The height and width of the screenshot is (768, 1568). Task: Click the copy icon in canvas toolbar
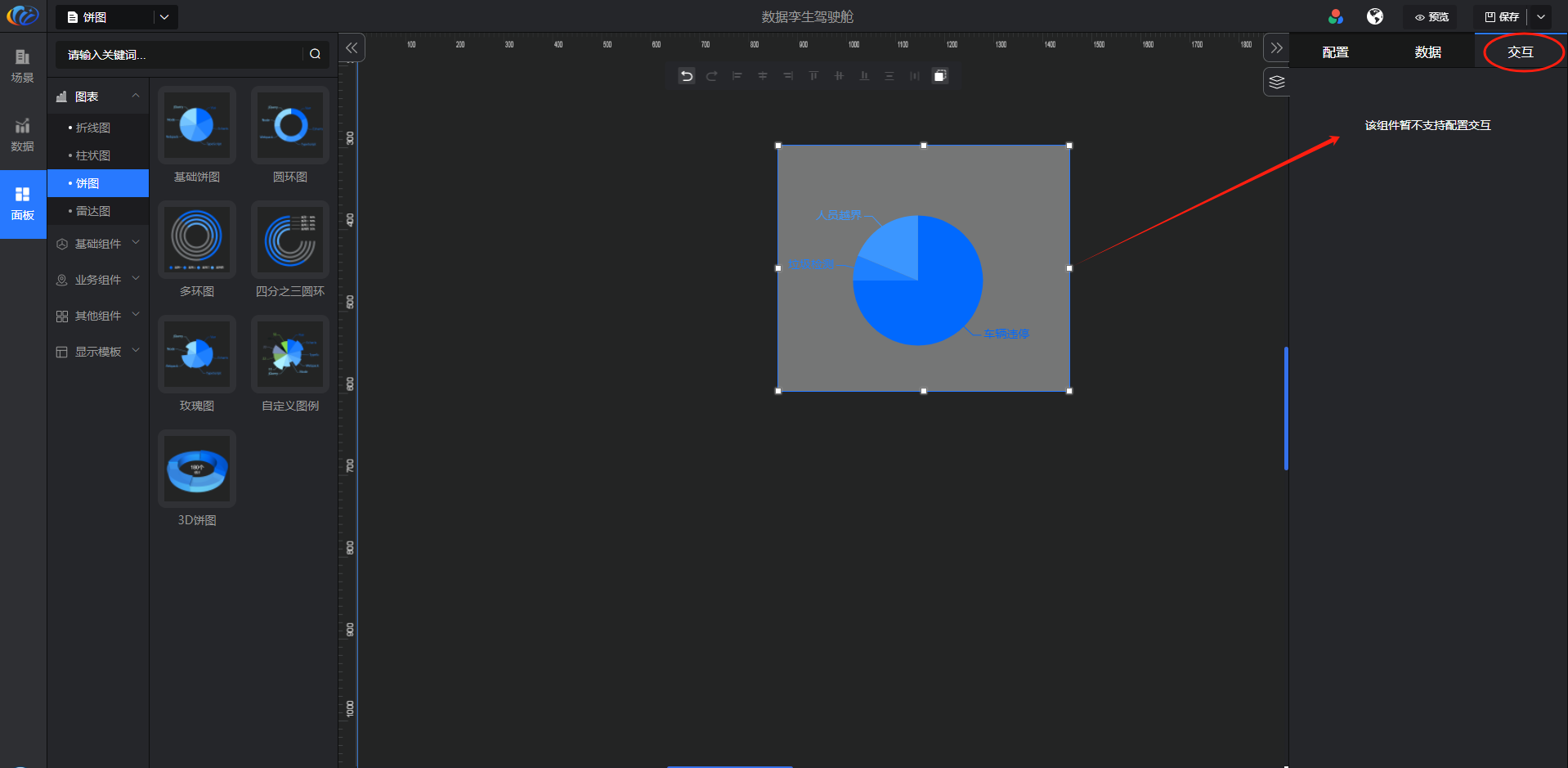point(940,76)
